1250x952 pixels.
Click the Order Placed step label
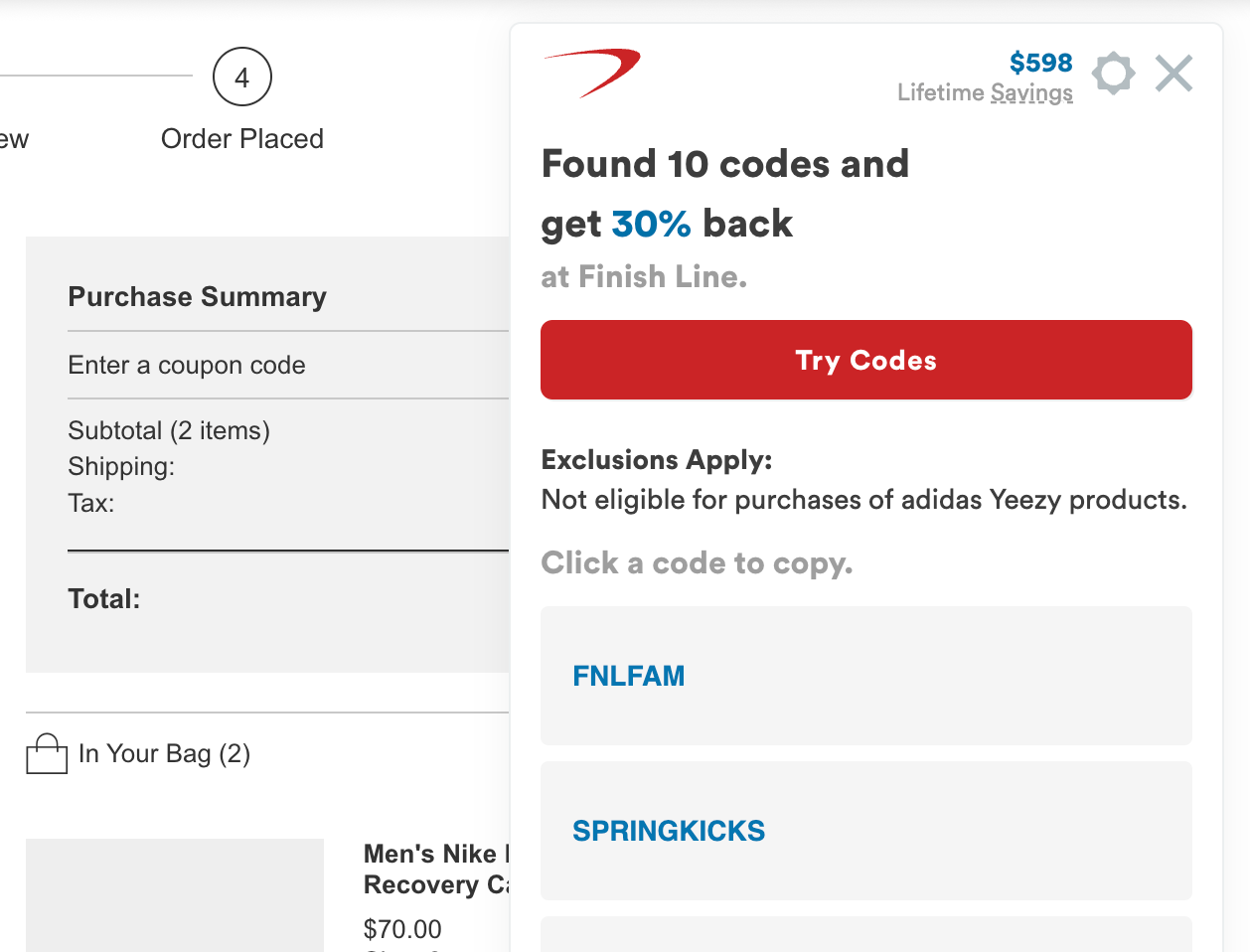[241, 139]
